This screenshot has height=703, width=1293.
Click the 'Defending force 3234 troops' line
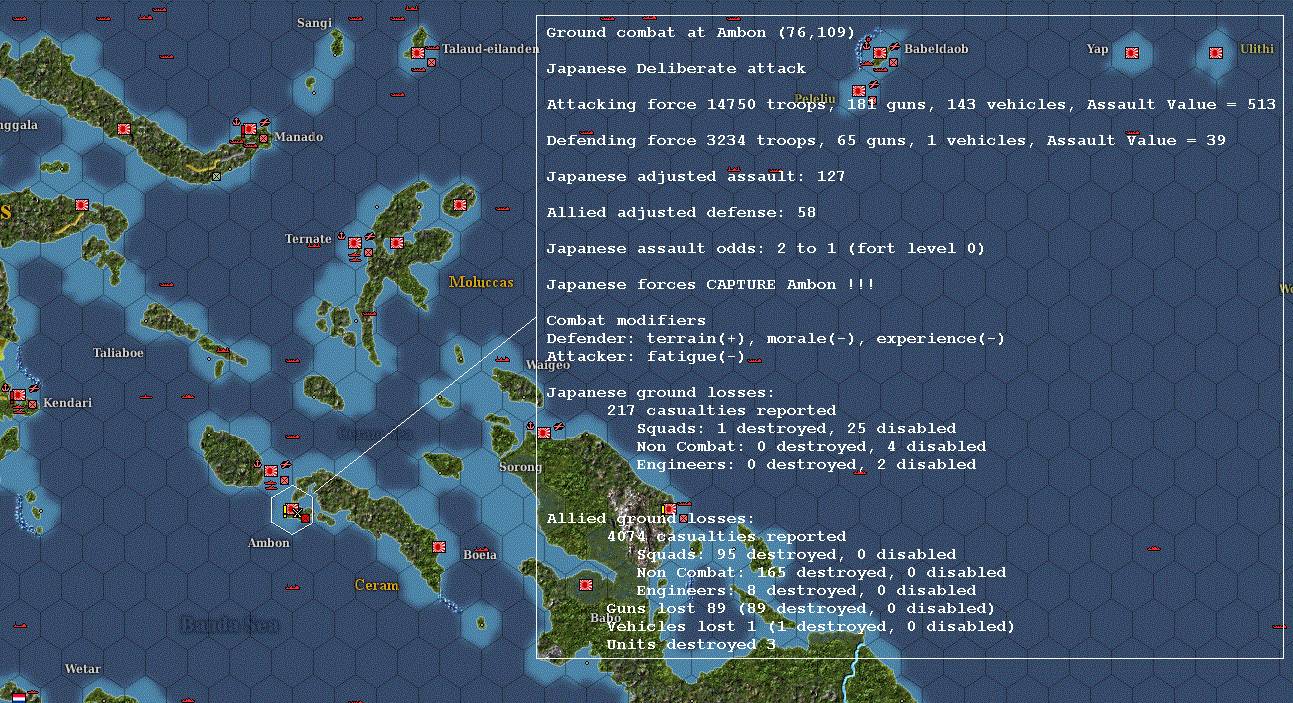[886, 141]
